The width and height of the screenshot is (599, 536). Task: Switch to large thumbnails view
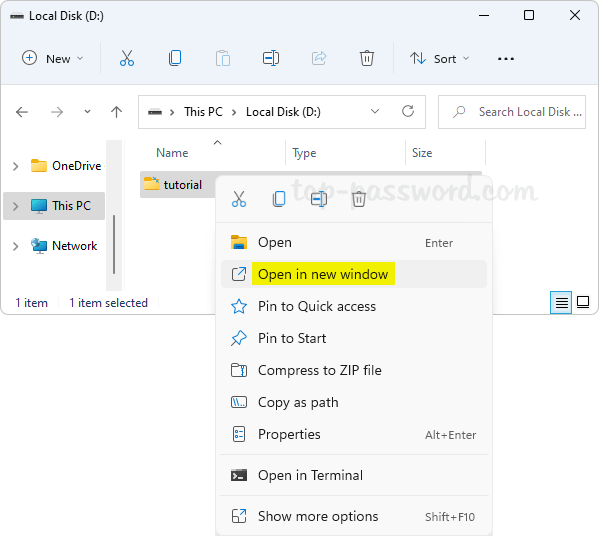click(583, 303)
